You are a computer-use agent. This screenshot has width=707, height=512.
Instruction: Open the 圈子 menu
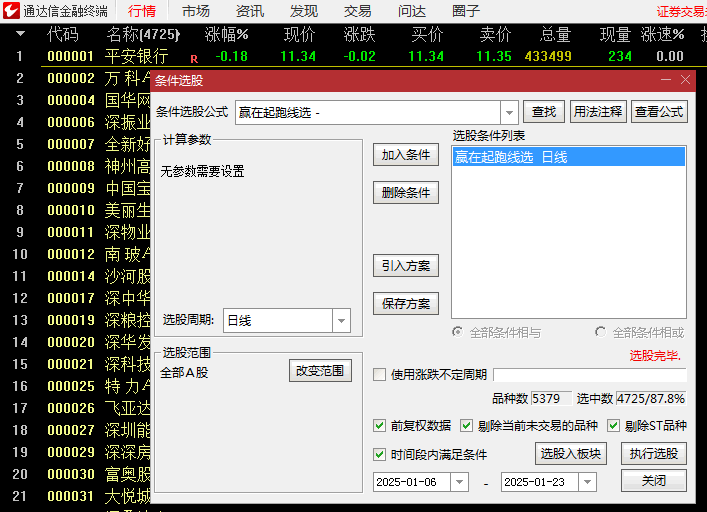pyautogui.click(x=466, y=11)
